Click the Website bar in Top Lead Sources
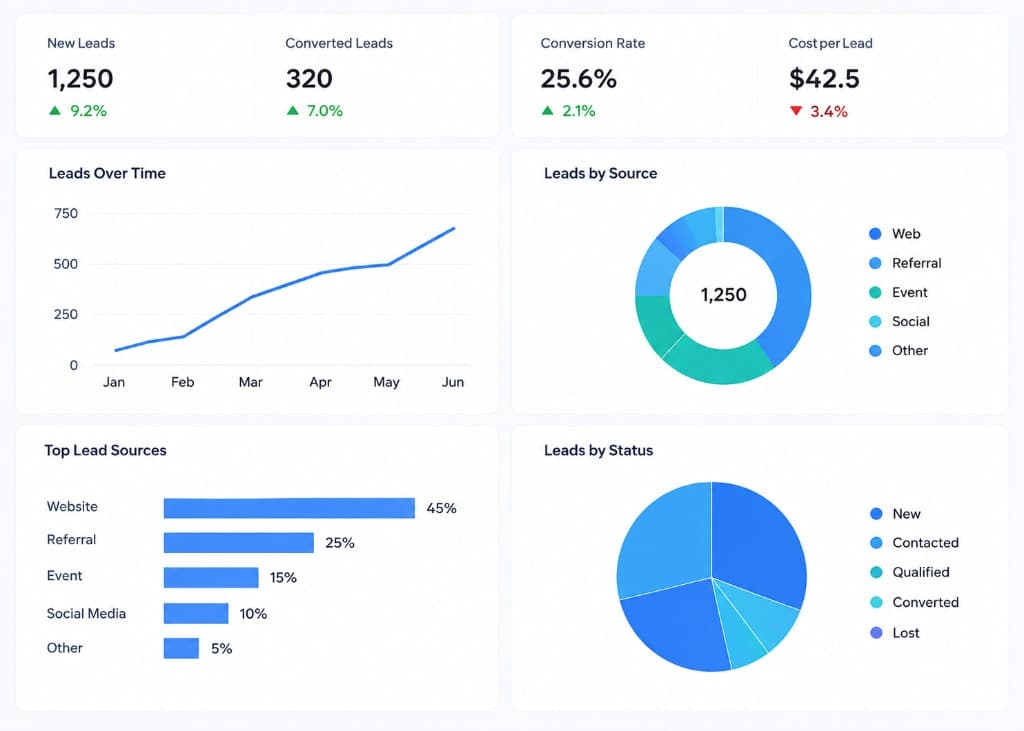 click(x=289, y=508)
